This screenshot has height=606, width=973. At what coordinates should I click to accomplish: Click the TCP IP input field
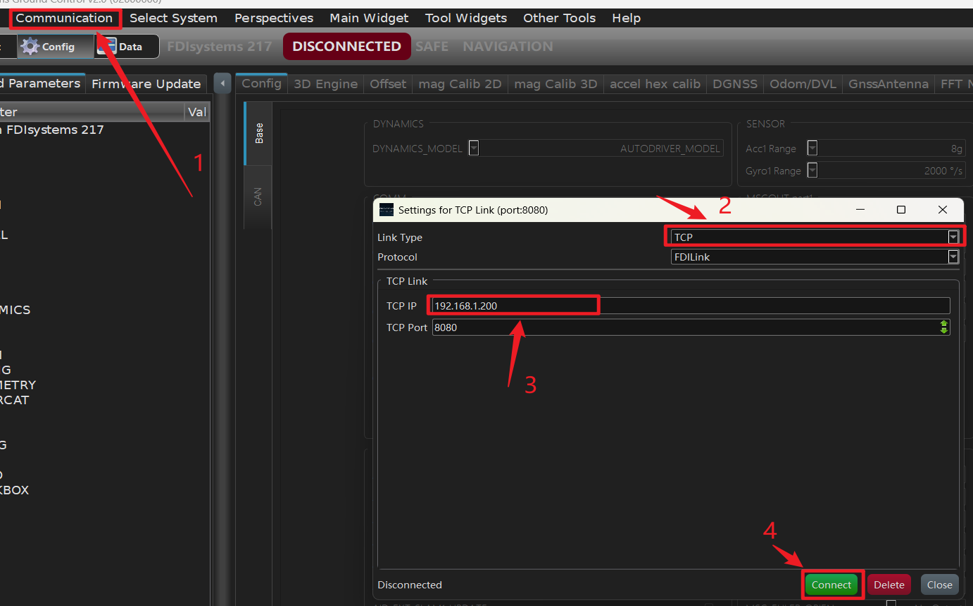click(691, 306)
